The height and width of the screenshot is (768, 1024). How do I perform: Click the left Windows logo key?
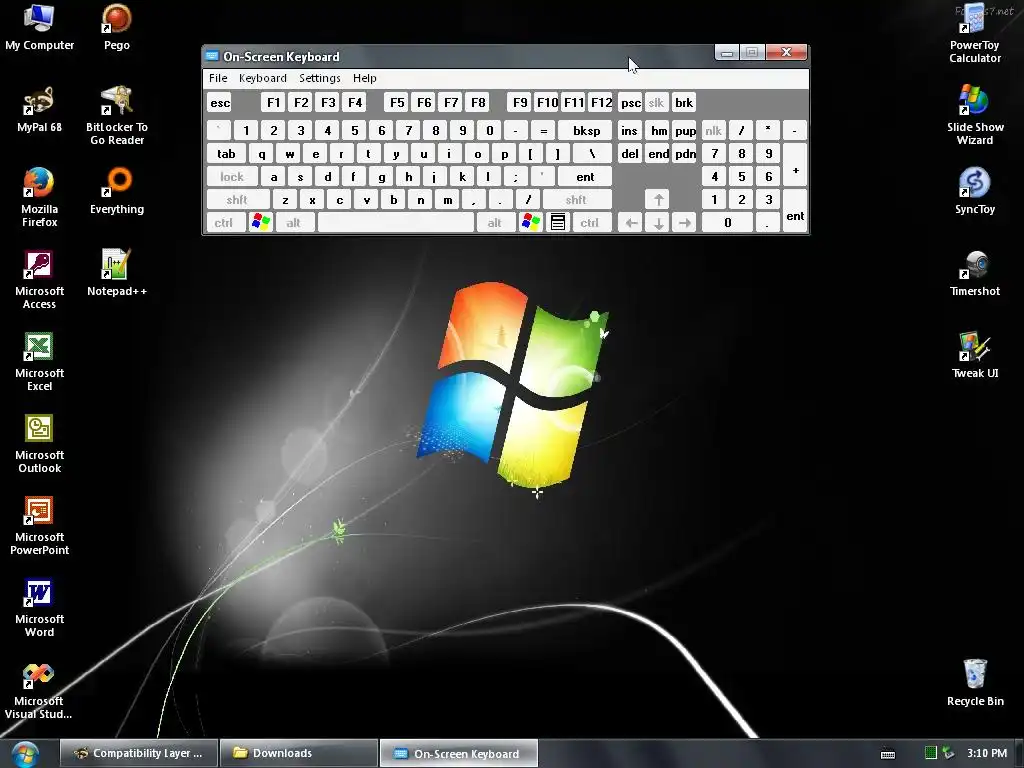[x=261, y=222]
